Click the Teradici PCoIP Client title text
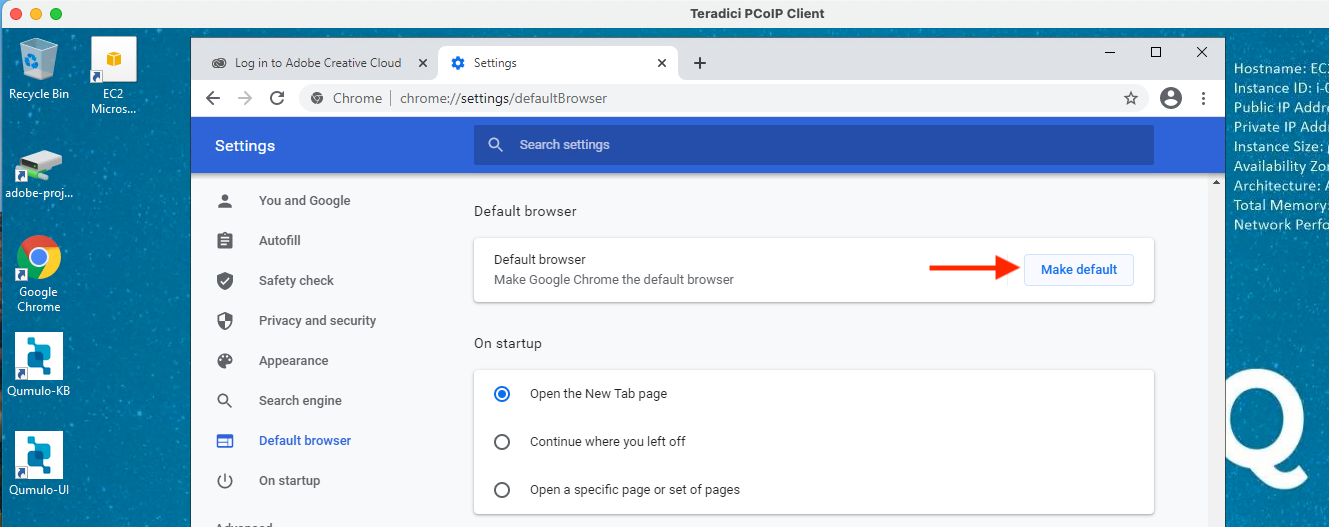 click(757, 13)
